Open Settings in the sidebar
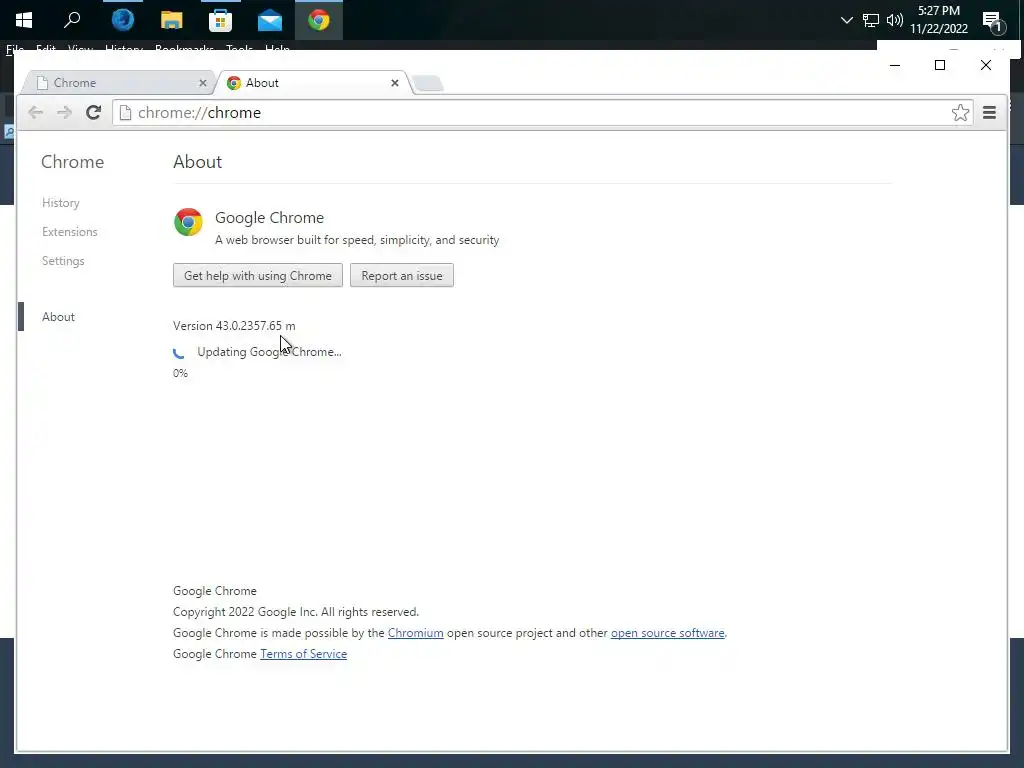Viewport: 1024px width, 768px height. [63, 261]
